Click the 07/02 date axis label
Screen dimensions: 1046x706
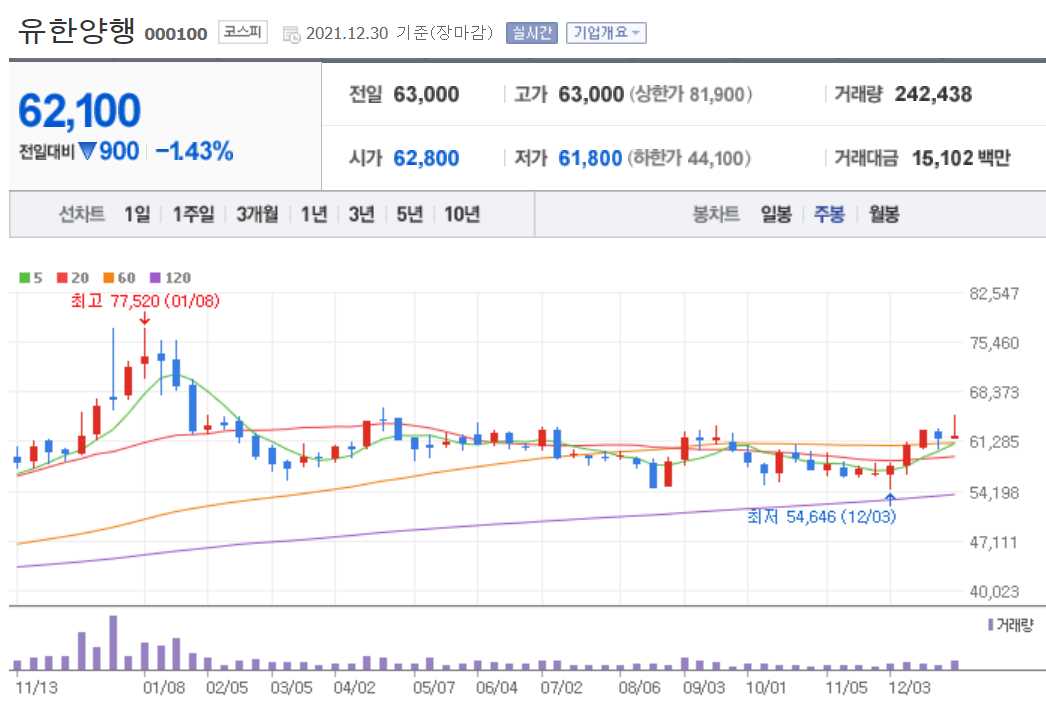coord(562,687)
